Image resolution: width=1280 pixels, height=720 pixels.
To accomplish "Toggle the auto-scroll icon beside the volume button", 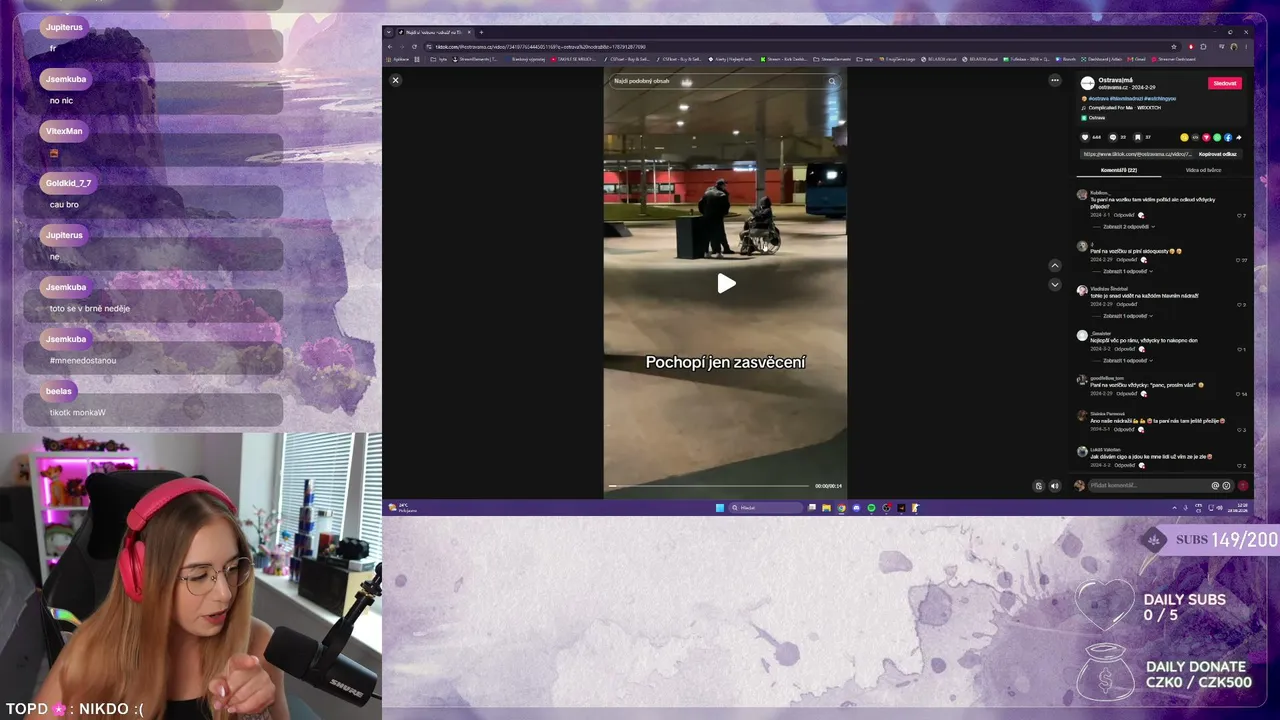I will (1038, 486).
